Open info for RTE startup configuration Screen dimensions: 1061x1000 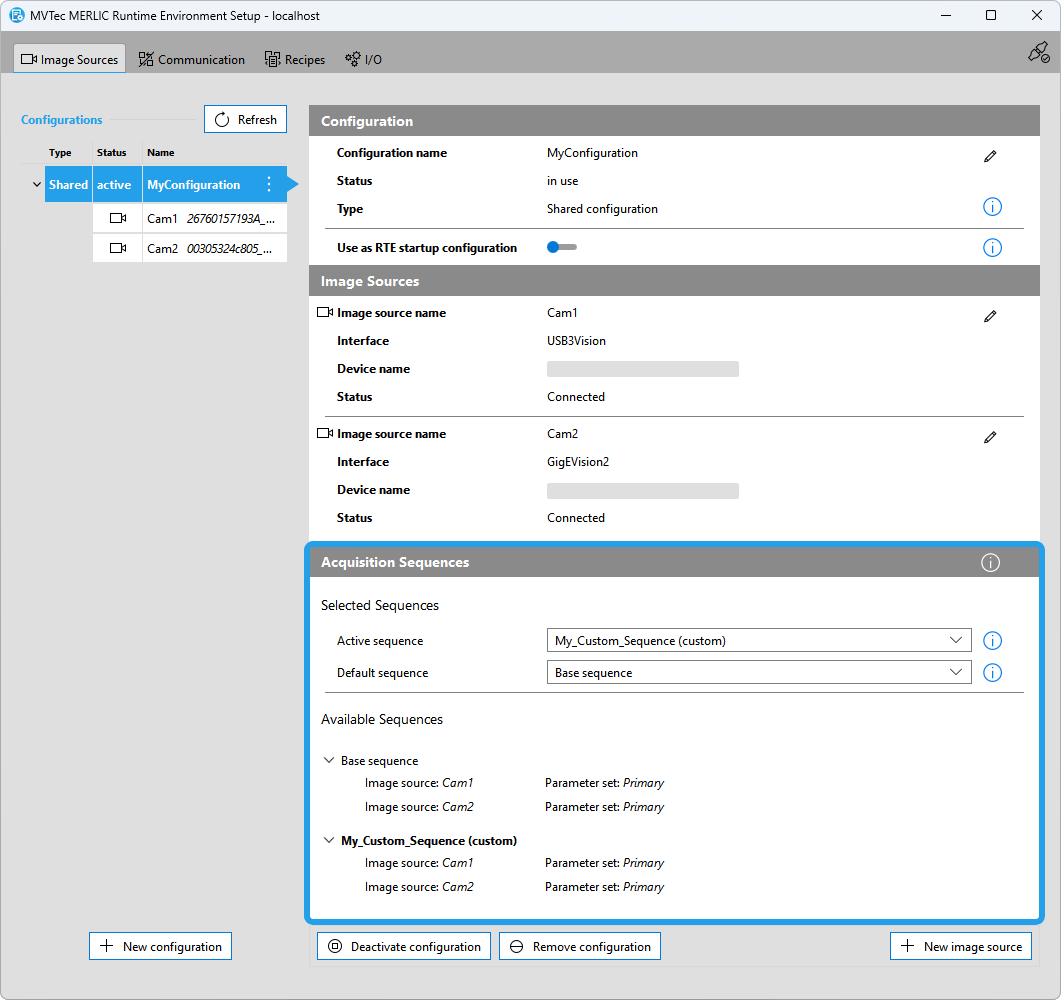point(992,247)
